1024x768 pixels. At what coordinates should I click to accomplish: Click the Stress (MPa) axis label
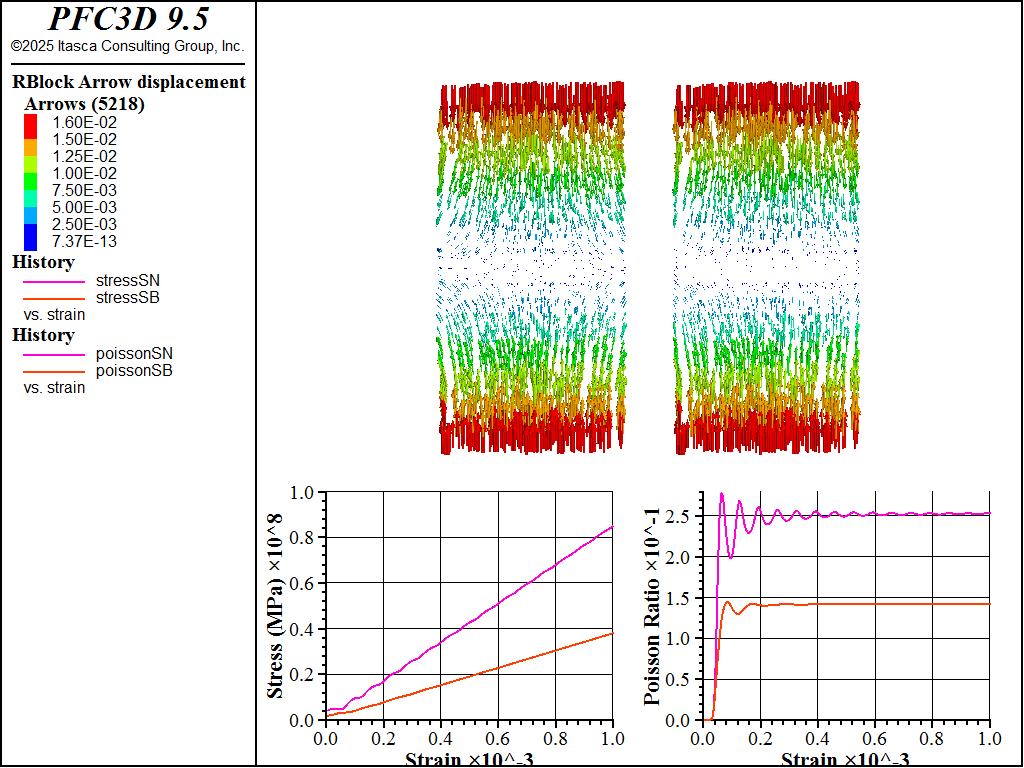coord(276,605)
